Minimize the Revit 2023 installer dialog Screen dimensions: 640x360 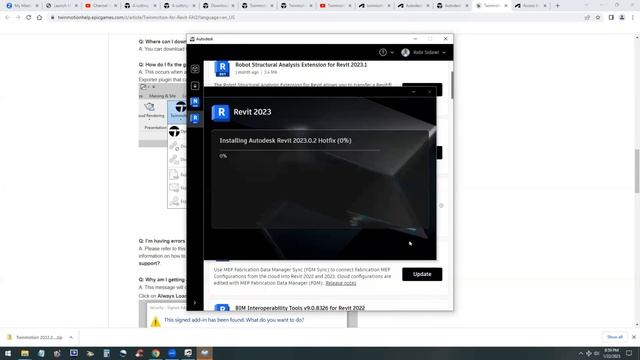tap(413, 92)
